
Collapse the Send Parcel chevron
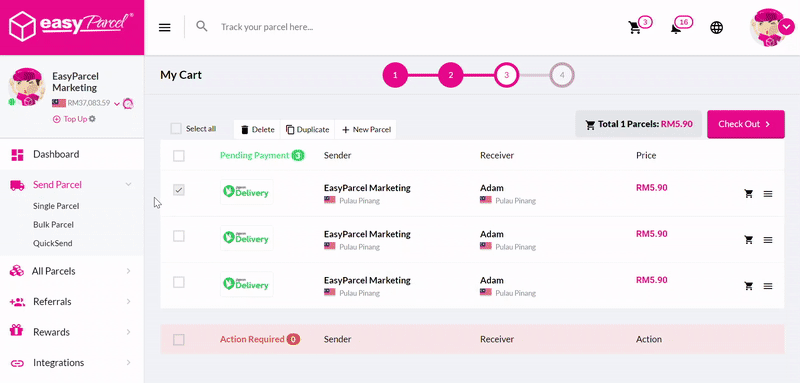129,185
